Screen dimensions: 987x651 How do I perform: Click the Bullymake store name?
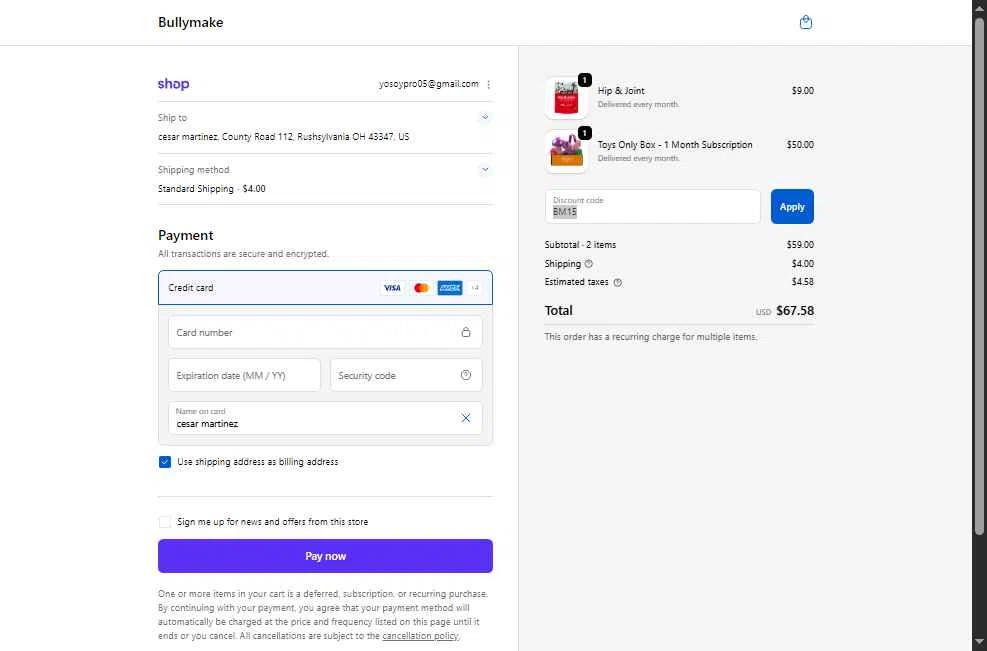point(190,22)
